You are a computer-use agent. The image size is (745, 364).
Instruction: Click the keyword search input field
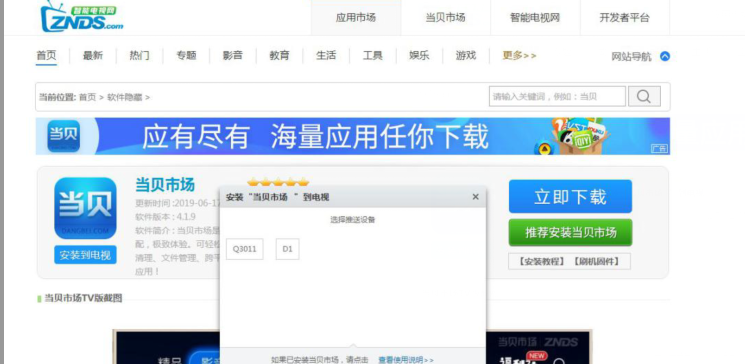click(x=557, y=96)
